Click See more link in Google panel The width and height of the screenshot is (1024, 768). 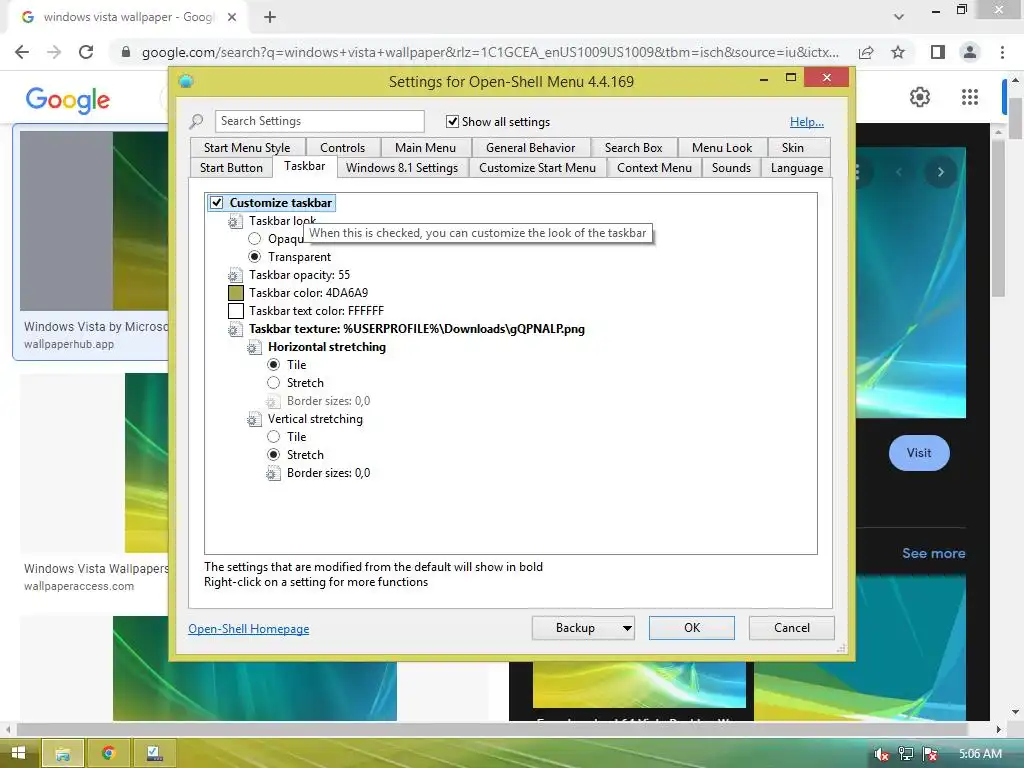pos(933,553)
